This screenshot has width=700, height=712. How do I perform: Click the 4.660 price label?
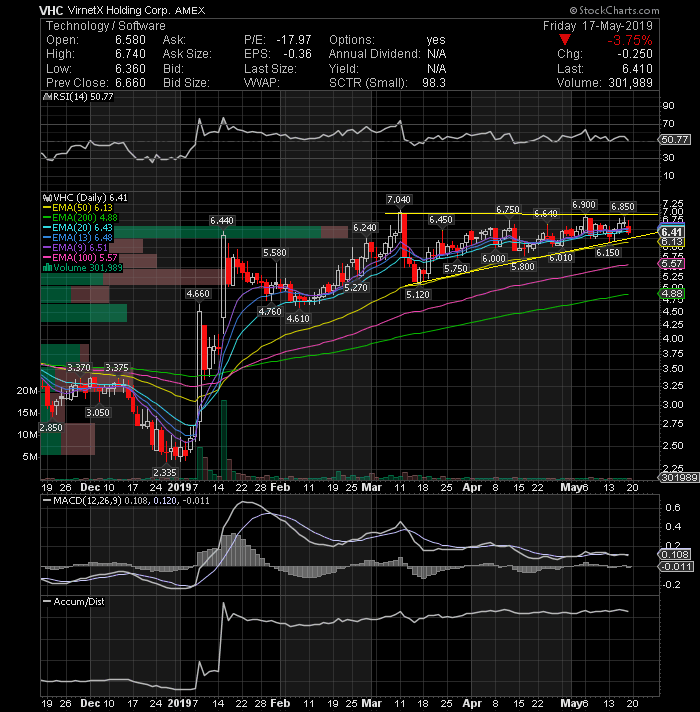coord(198,293)
